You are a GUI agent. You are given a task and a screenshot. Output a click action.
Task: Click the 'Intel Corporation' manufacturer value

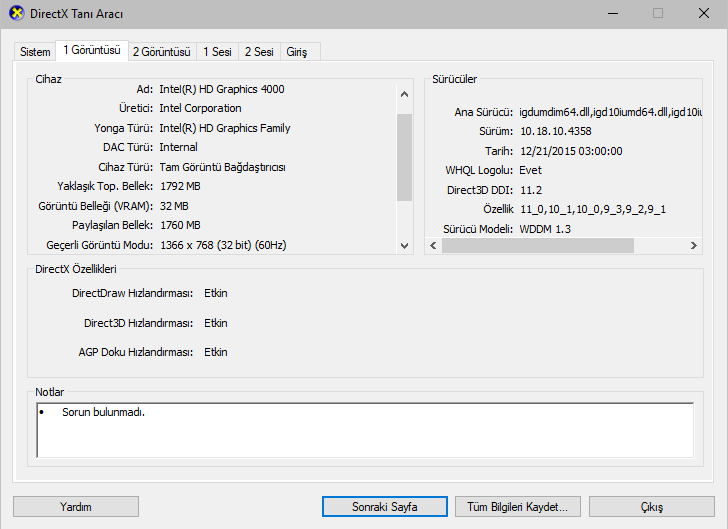[200, 108]
